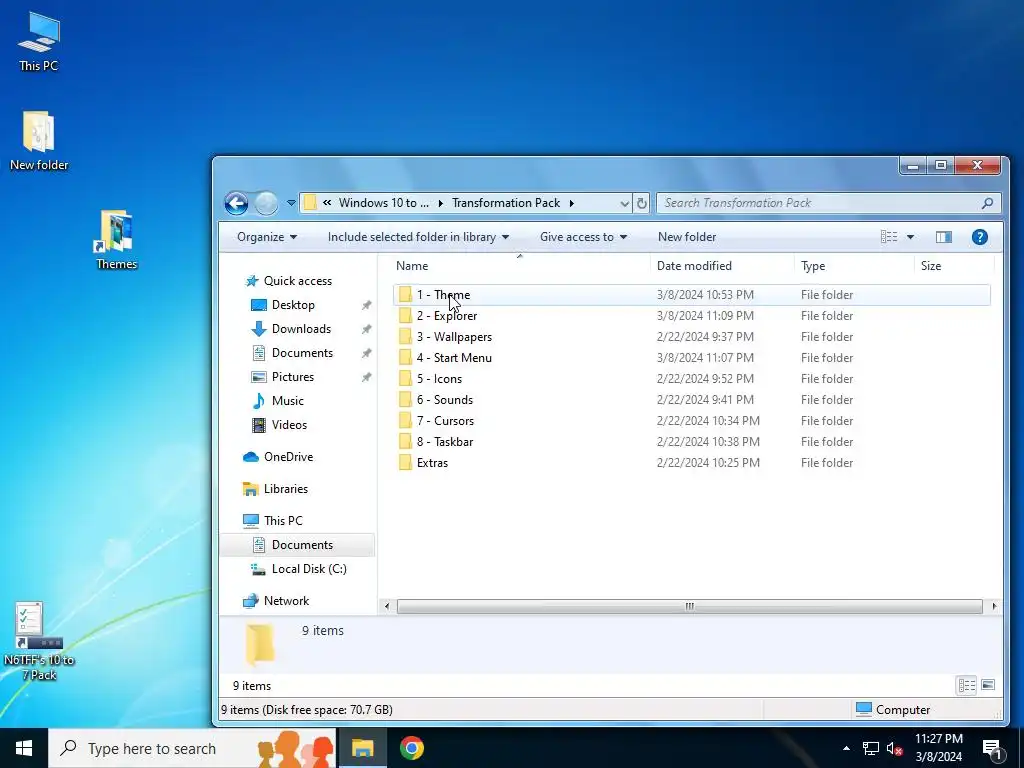Select Themes shortcut on the desktop
Viewport: 1024px width, 768px height.
[x=116, y=240]
